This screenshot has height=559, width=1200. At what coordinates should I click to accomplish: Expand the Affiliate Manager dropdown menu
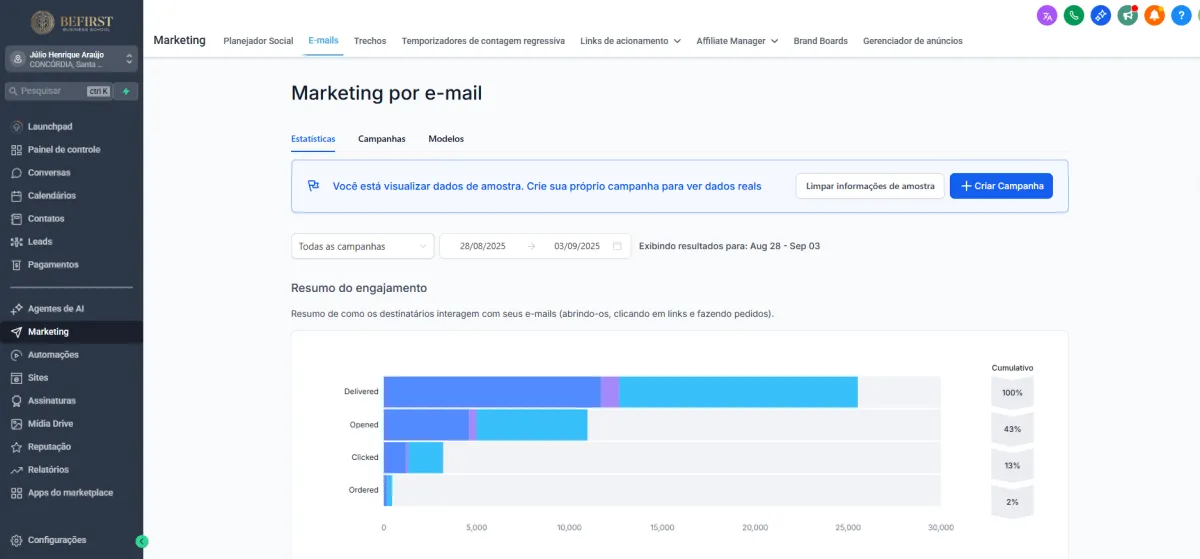click(x=737, y=41)
